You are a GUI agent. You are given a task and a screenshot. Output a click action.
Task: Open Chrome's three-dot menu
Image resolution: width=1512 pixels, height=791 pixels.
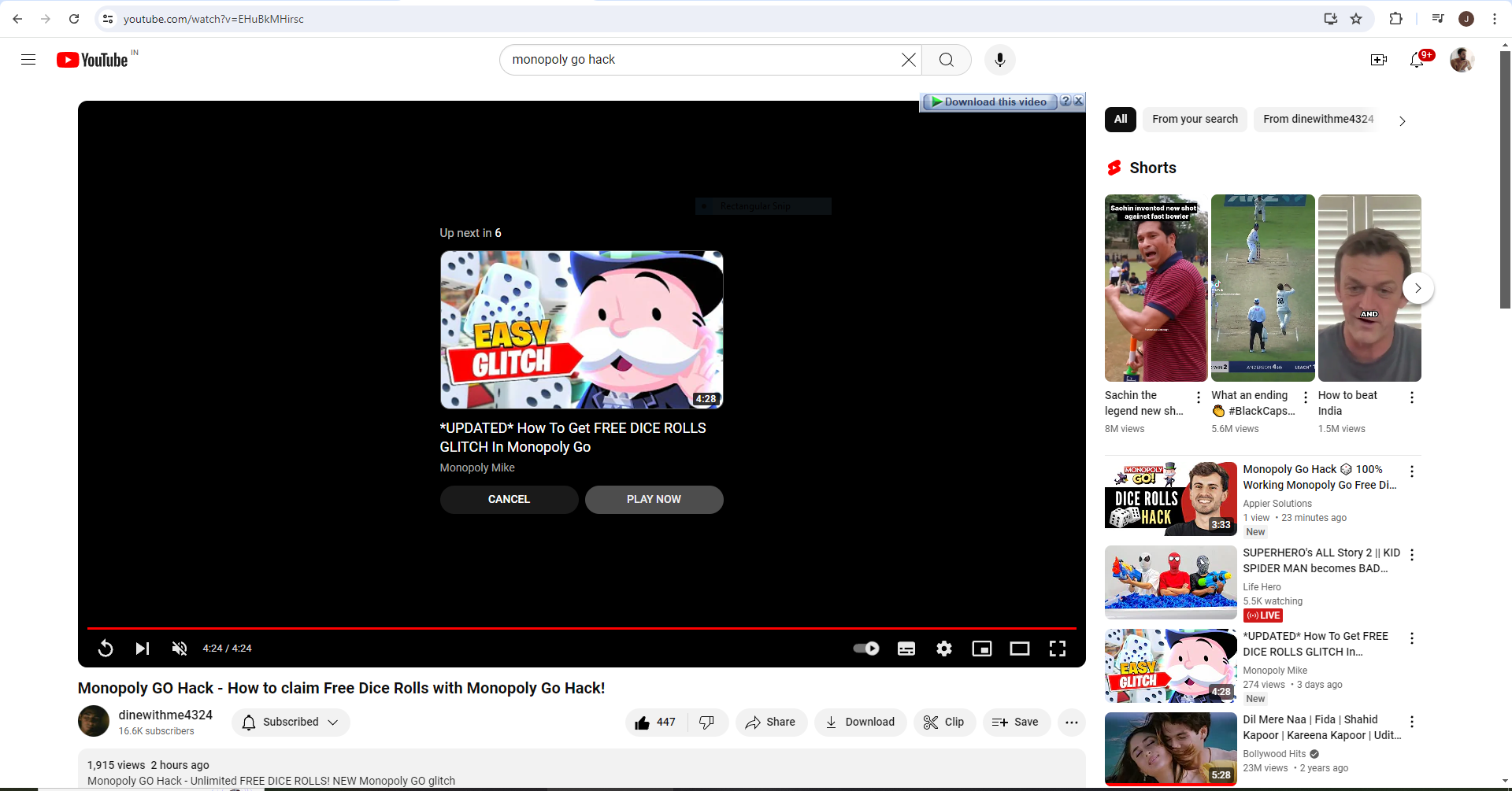click(x=1495, y=19)
